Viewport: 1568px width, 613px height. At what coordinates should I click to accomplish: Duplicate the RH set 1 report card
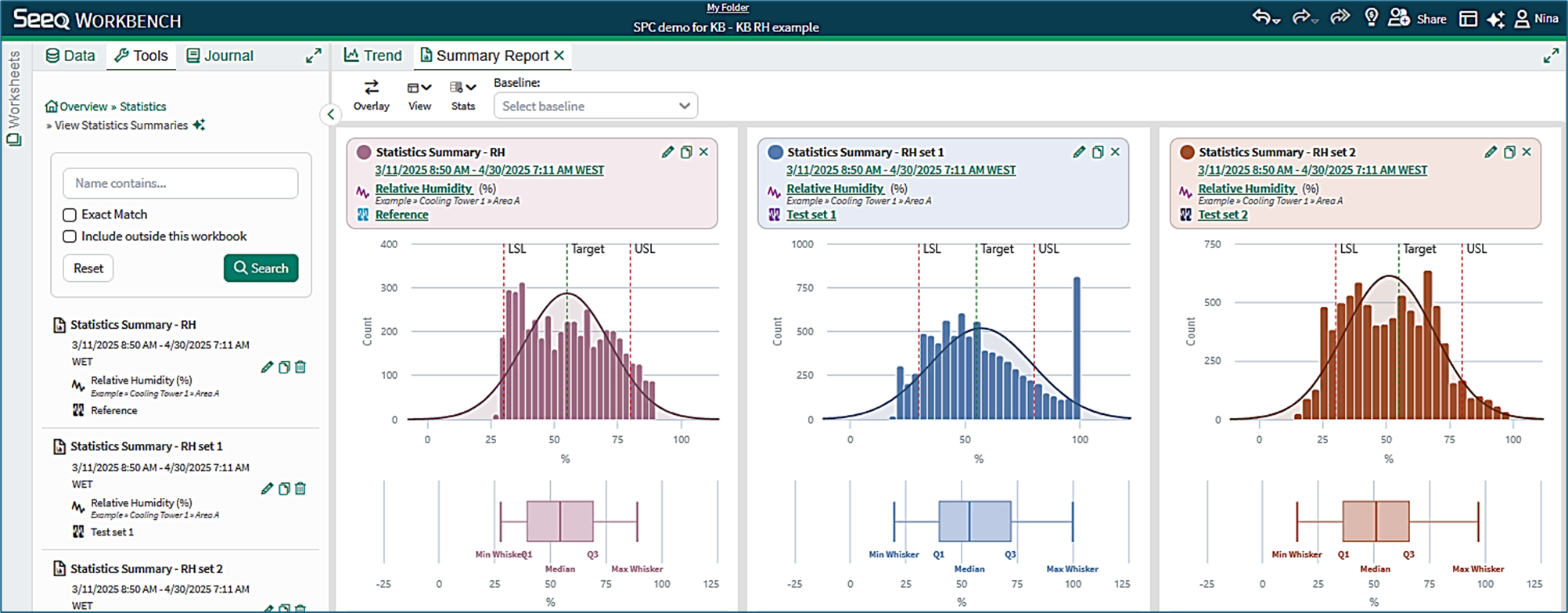pos(1098,152)
